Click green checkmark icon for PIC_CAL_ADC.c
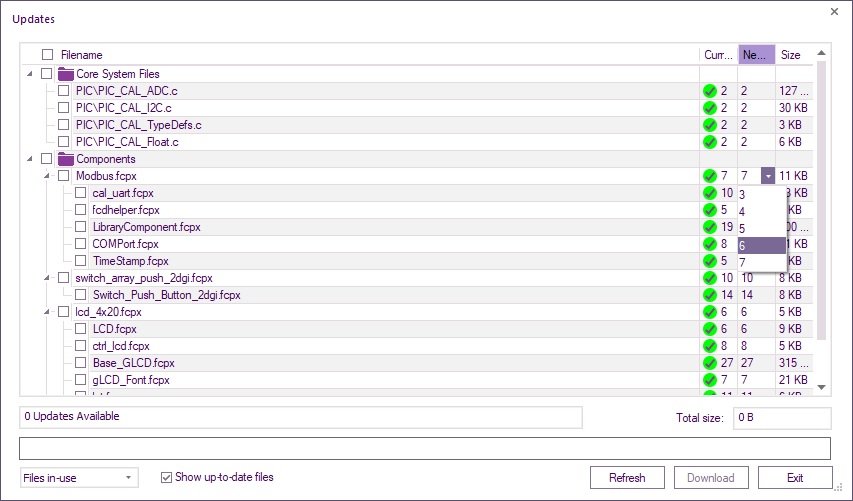 [x=710, y=91]
